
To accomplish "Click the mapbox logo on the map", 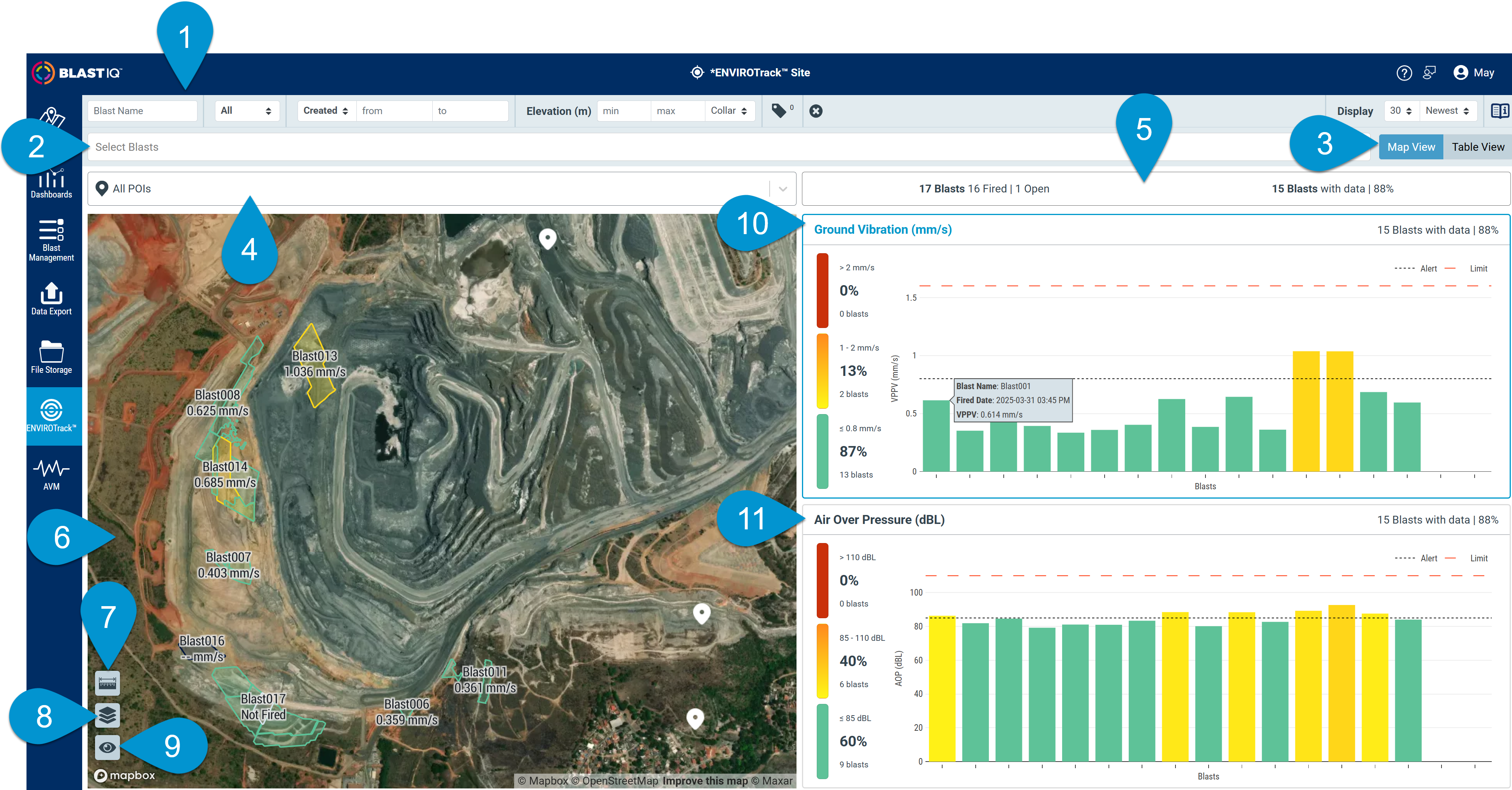I will point(125,775).
